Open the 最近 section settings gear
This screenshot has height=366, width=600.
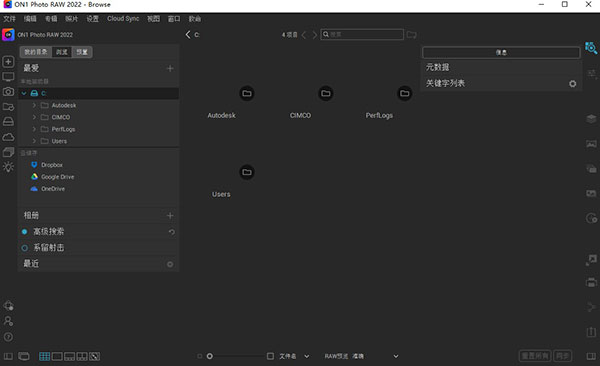170,264
